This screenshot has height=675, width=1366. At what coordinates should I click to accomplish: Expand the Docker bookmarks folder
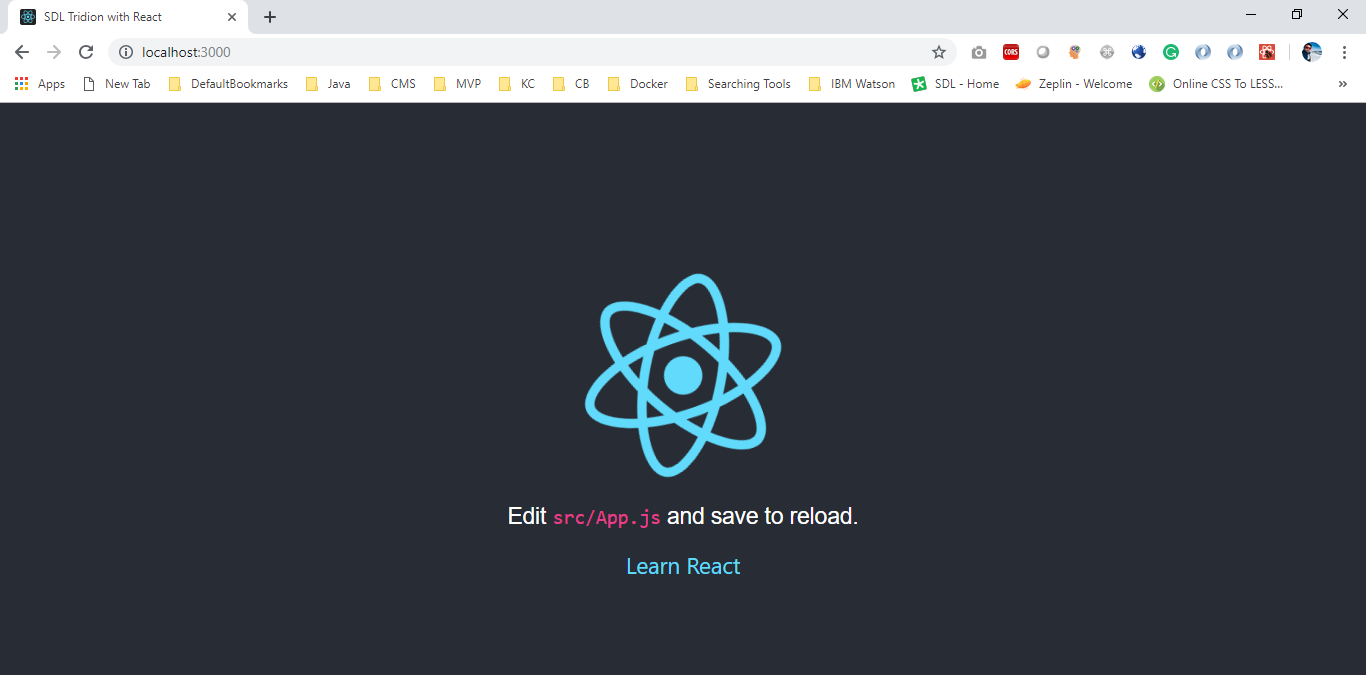637,84
